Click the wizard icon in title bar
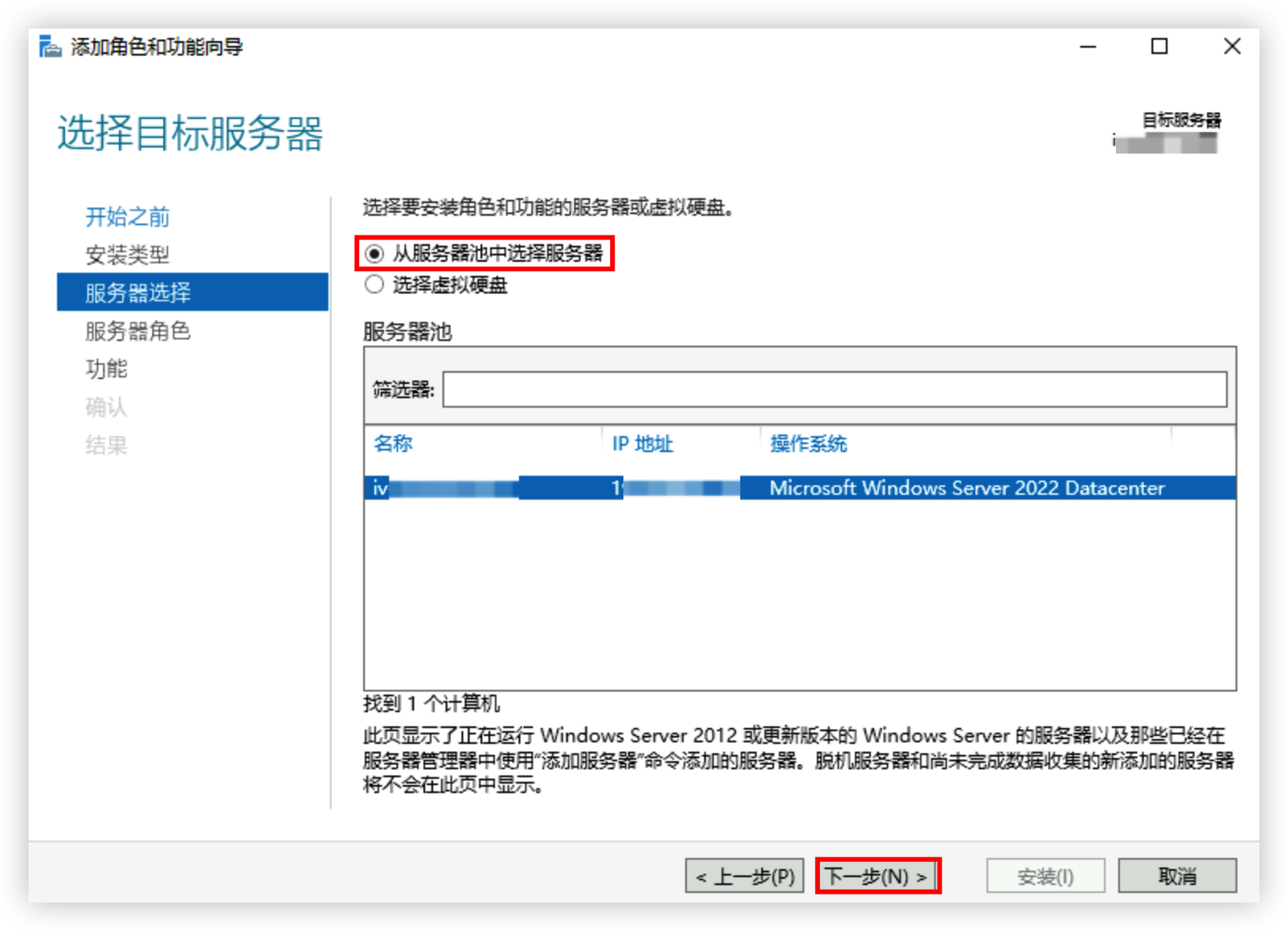Image resolution: width=1288 pixels, height=931 pixels. click(50, 47)
